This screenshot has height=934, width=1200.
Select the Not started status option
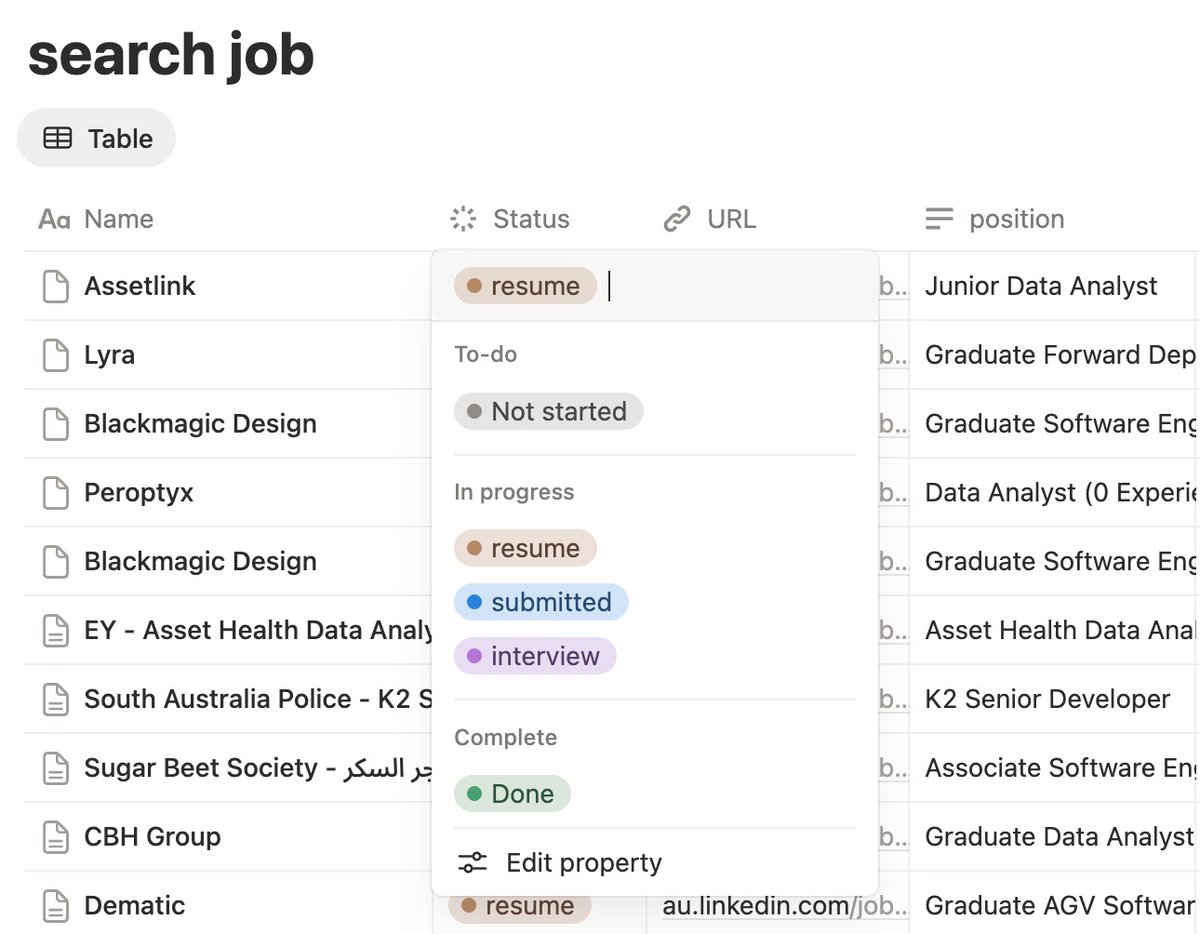(548, 411)
